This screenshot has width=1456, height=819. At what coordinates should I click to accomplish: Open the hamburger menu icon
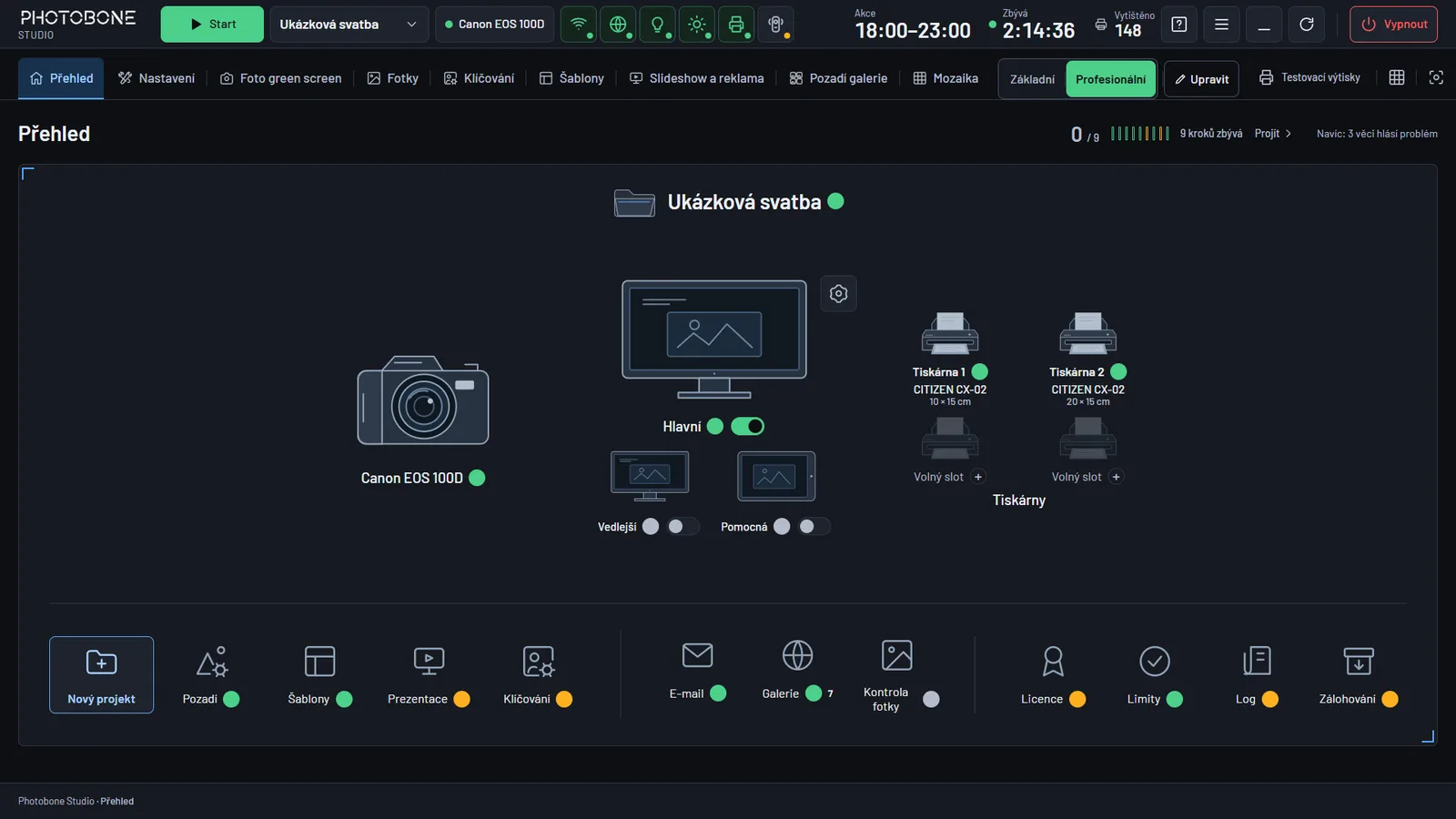click(1221, 25)
